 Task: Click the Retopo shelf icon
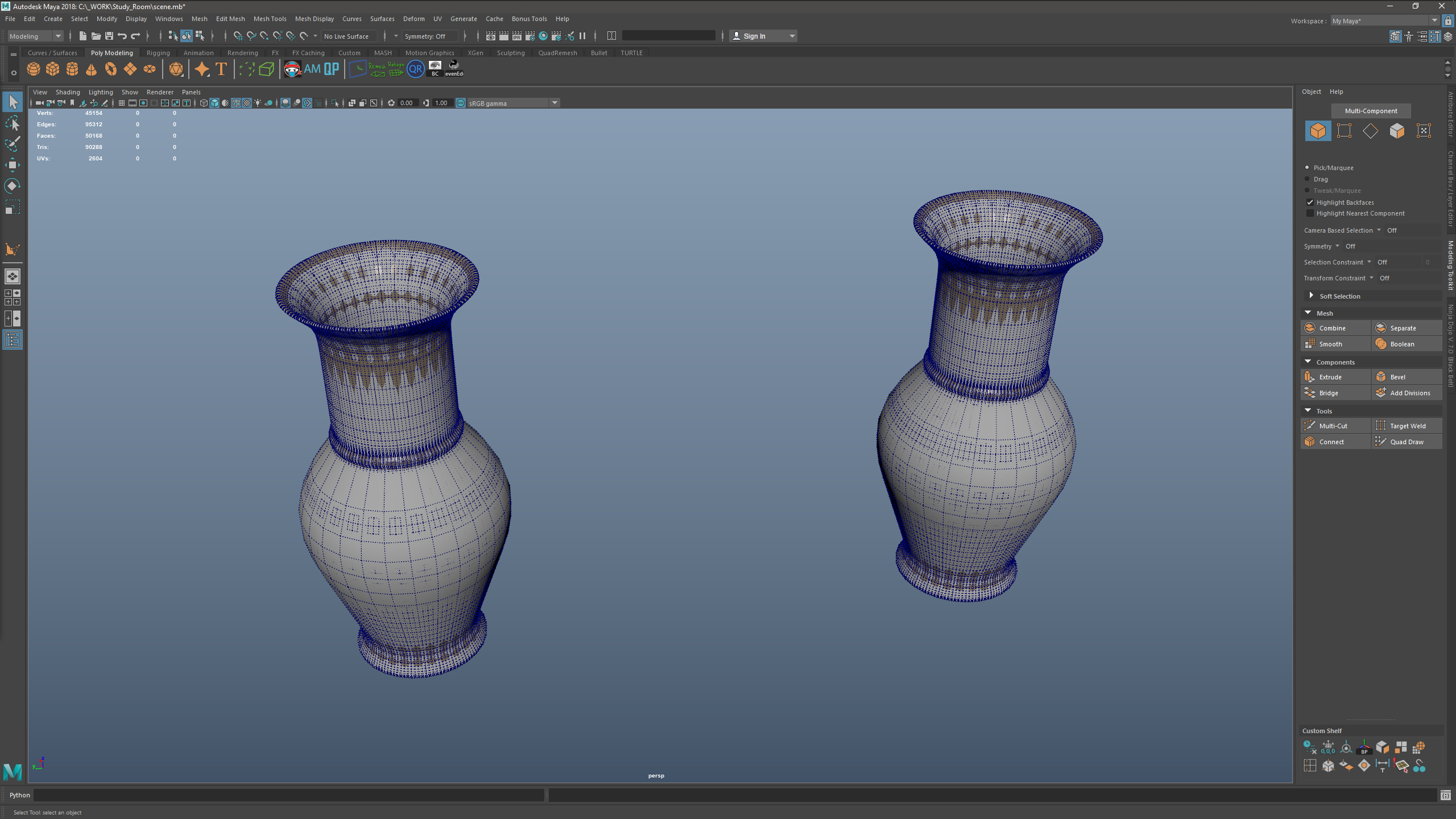(x=396, y=69)
